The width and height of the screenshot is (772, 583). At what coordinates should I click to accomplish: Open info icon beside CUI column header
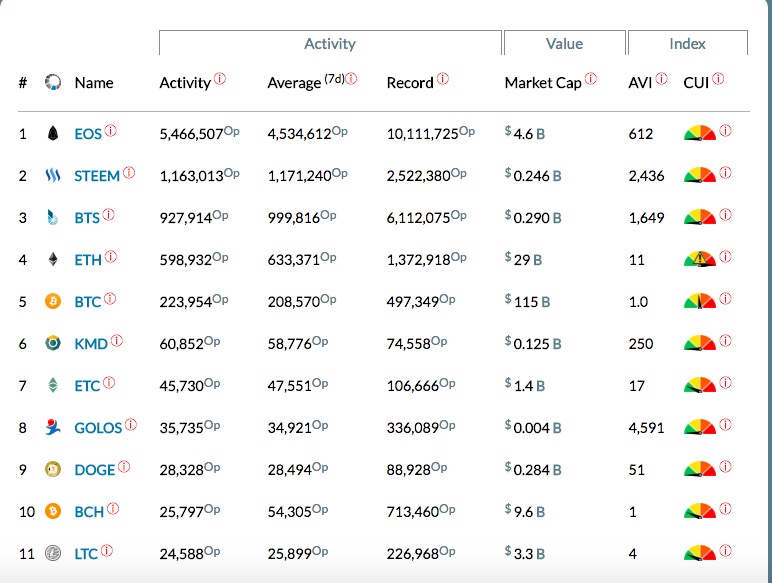tap(718, 79)
